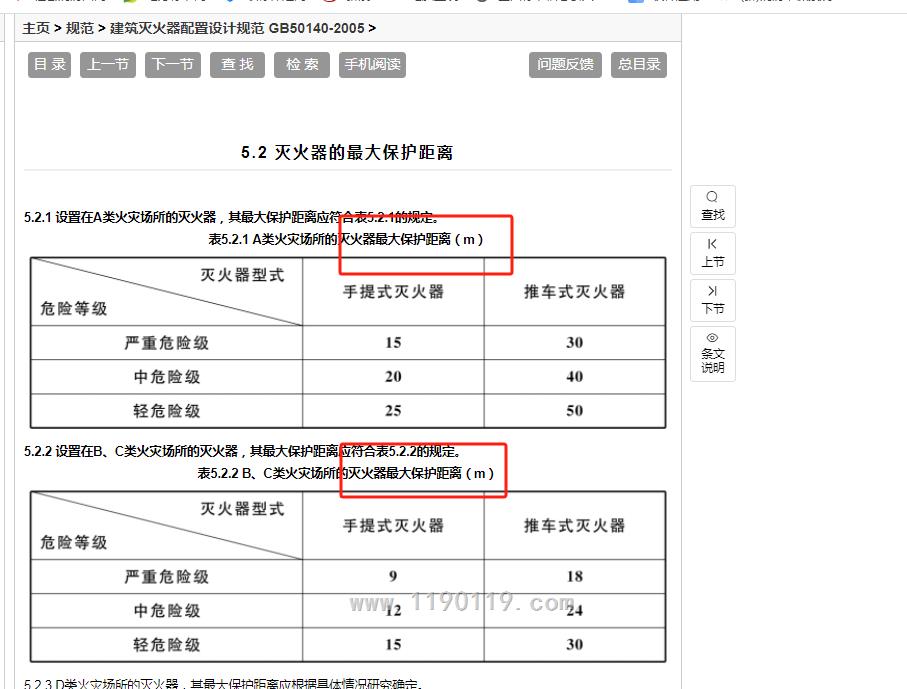Screen dimensions: 907x689
Task: Click the 目录 button
Action: point(49,65)
